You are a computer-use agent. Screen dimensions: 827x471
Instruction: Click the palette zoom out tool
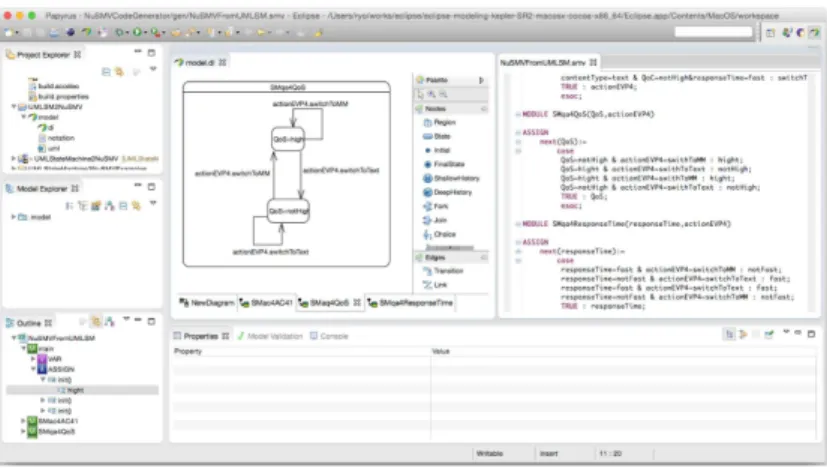tap(443, 94)
